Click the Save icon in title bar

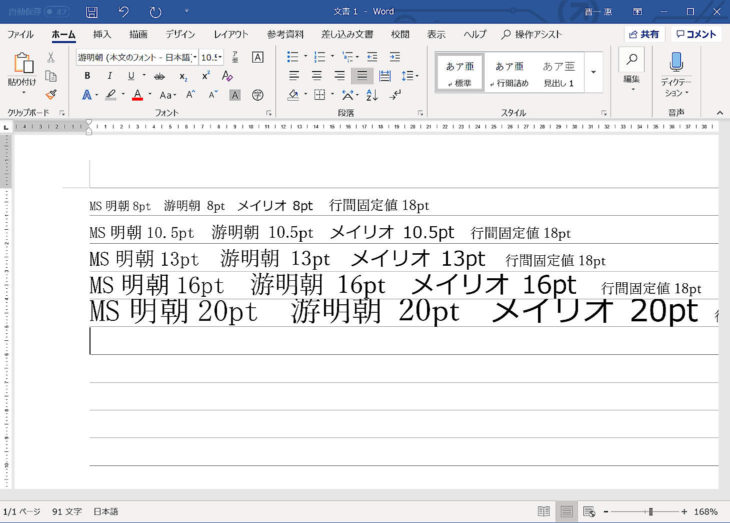(92, 12)
